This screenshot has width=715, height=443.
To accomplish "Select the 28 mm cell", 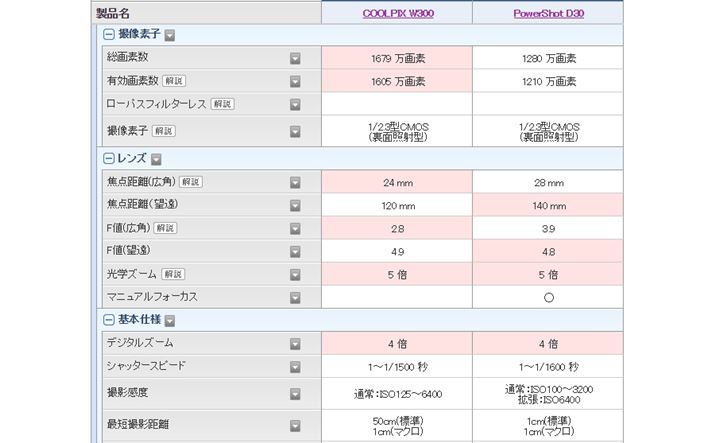I will pyautogui.click(x=548, y=182).
